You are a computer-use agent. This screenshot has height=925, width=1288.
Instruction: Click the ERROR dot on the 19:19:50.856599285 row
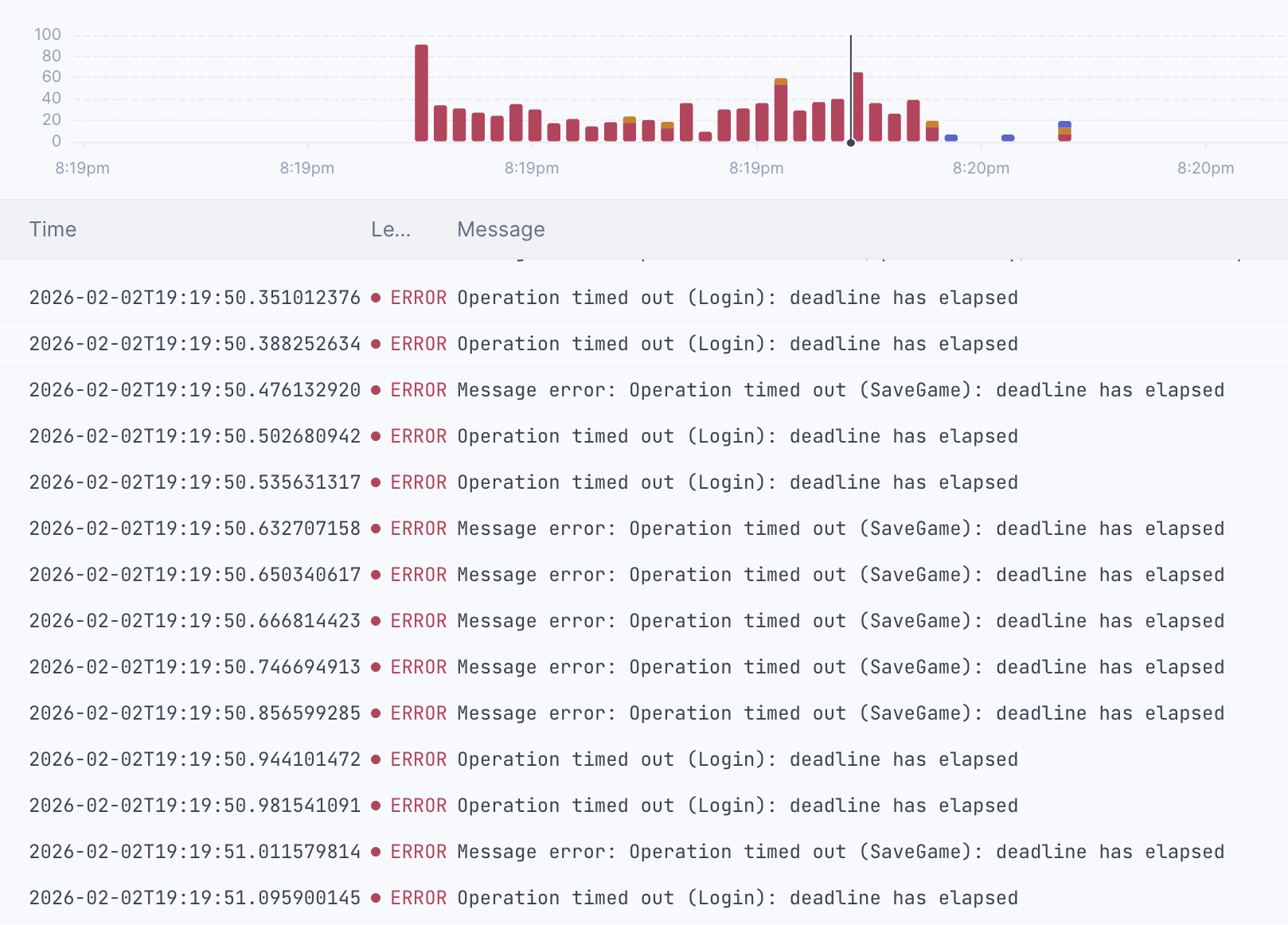point(376,713)
